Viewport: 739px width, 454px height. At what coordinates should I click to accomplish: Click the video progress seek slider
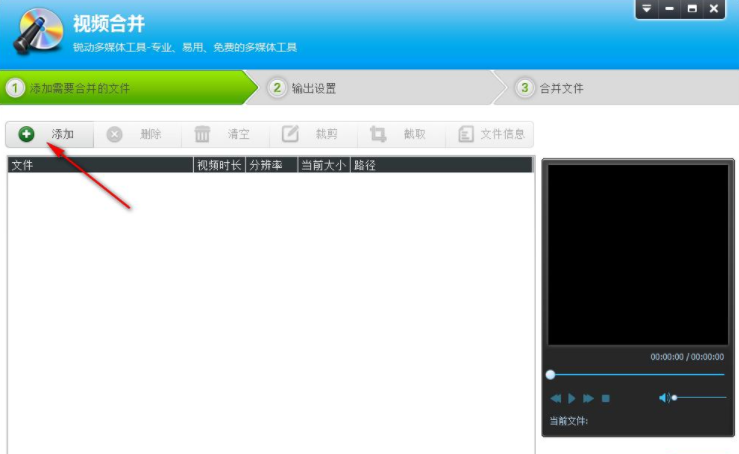(x=637, y=375)
